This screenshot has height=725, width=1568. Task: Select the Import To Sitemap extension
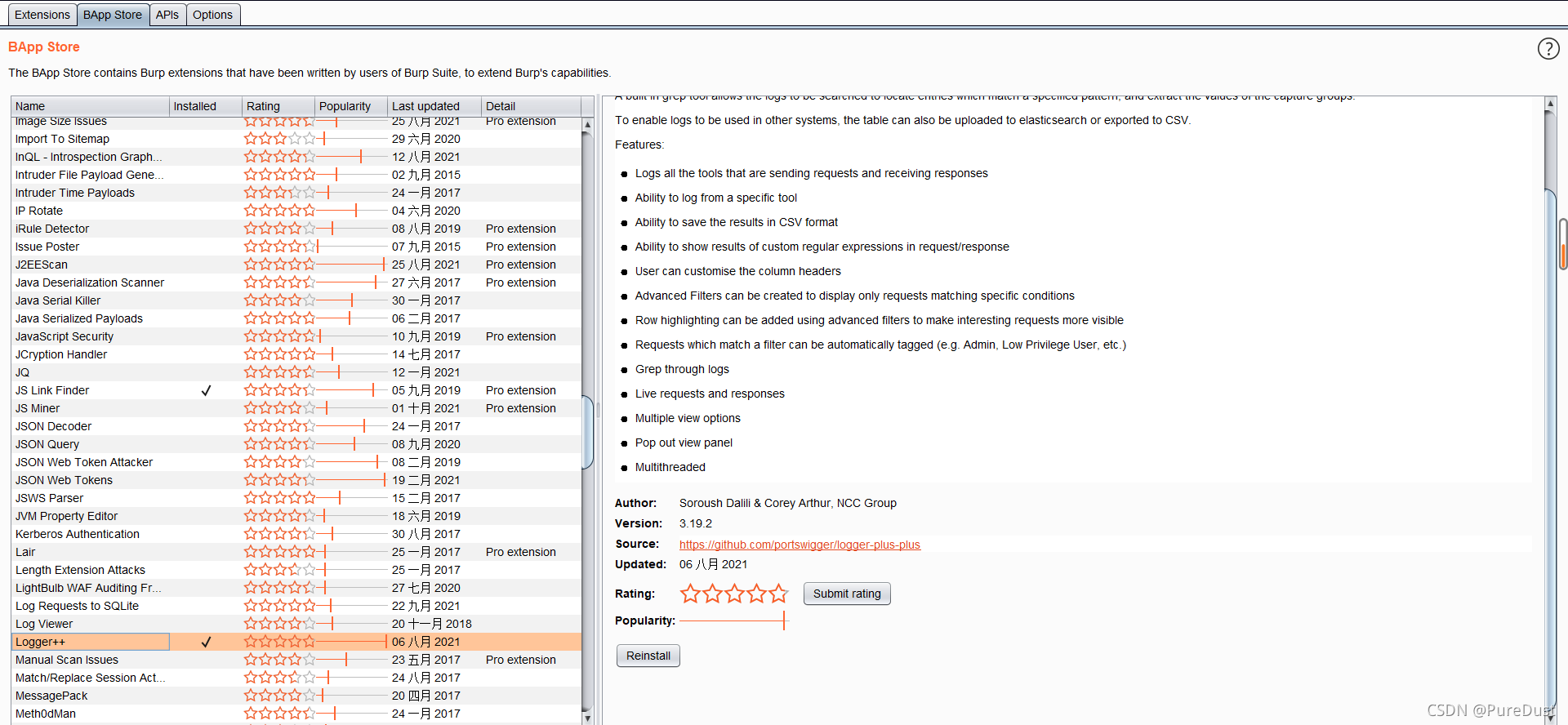pos(297,139)
